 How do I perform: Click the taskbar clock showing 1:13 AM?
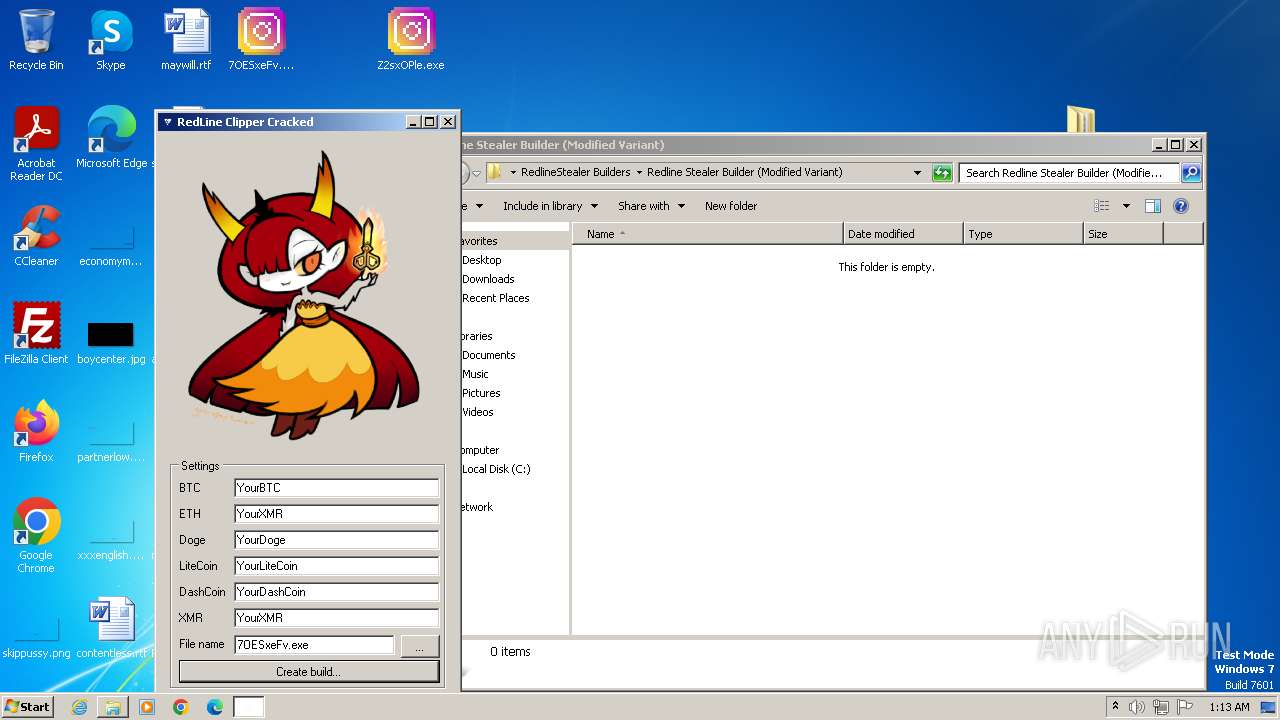click(x=1229, y=707)
